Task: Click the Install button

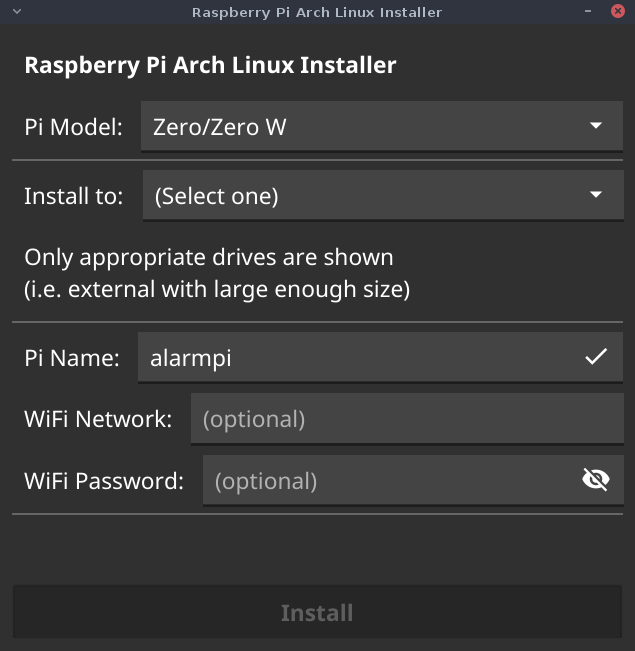Action: click(317, 612)
